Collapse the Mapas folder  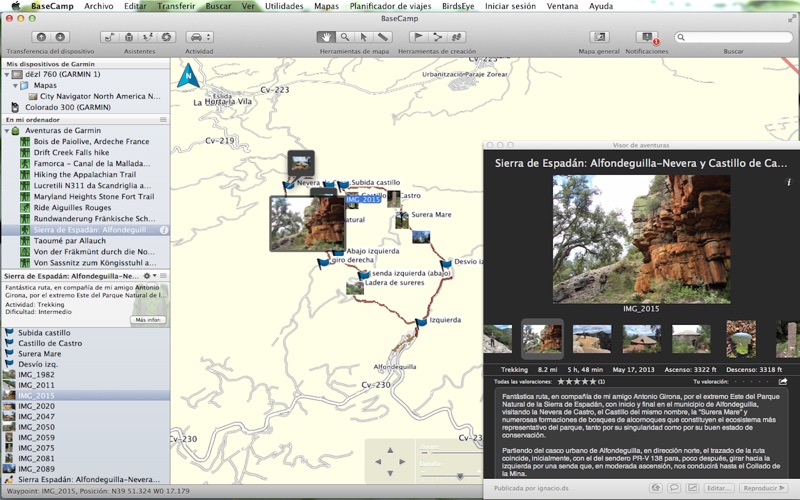15,86
